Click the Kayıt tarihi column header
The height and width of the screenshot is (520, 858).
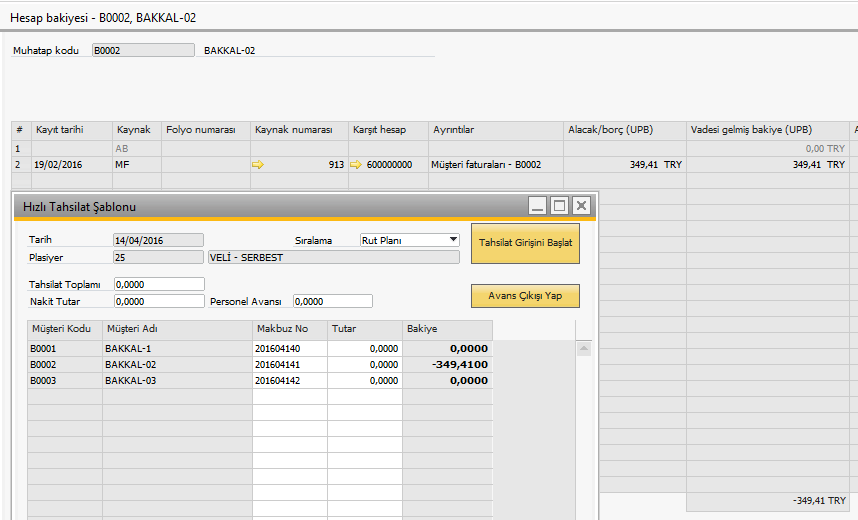[72, 130]
